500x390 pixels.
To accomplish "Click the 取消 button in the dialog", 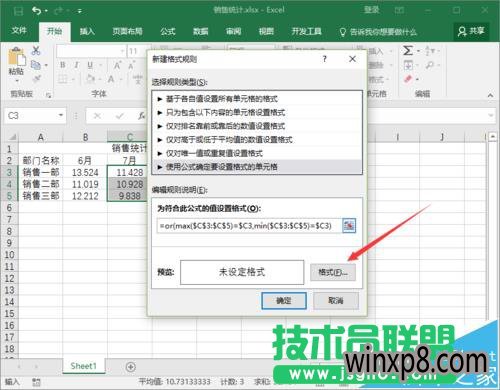I will pos(336,301).
